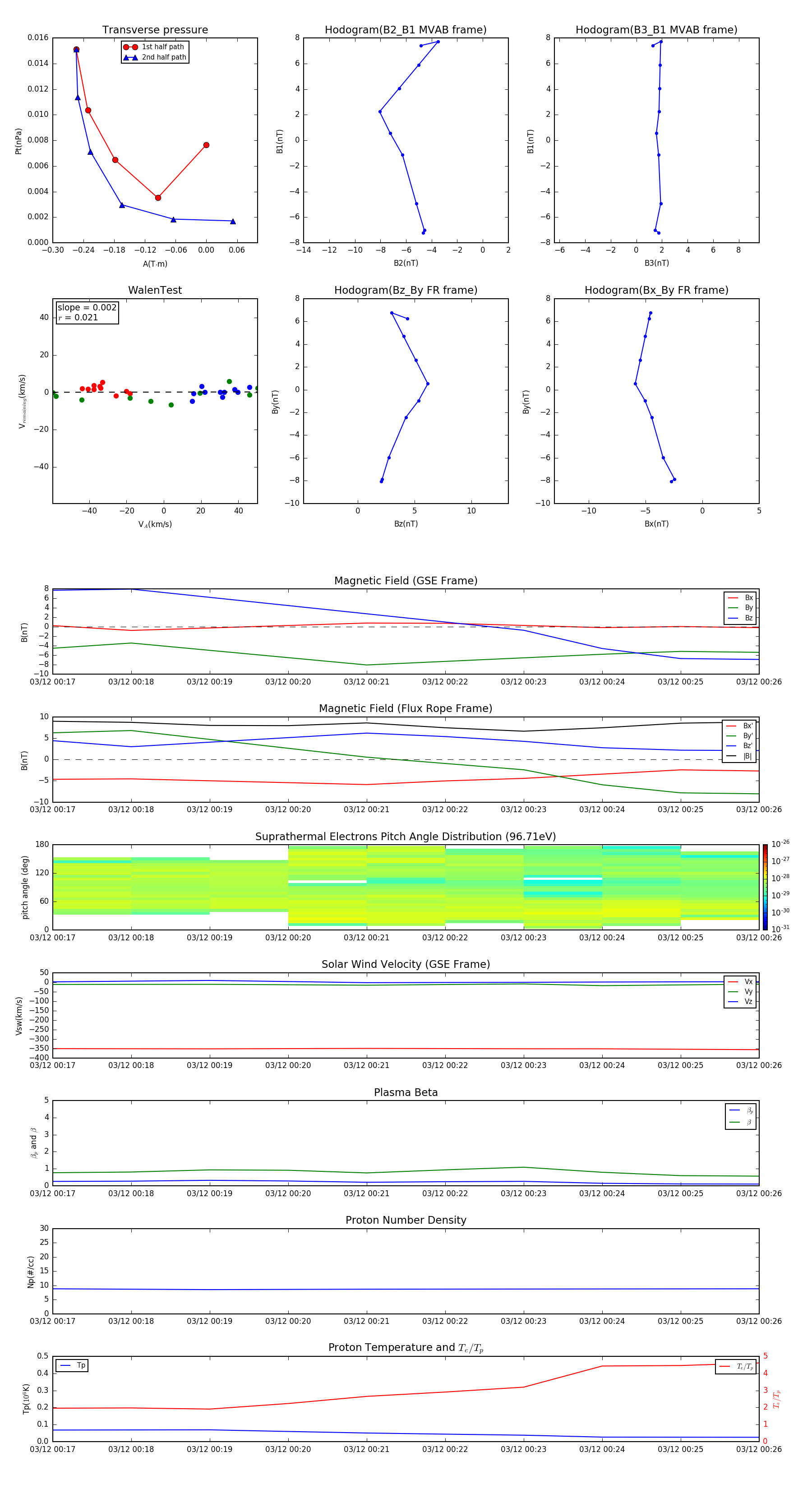Image resolution: width=812 pixels, height=1489 pixels.
Task: Click the red Vx line in Solar Wind Velocity
Action: point(406,1049)
